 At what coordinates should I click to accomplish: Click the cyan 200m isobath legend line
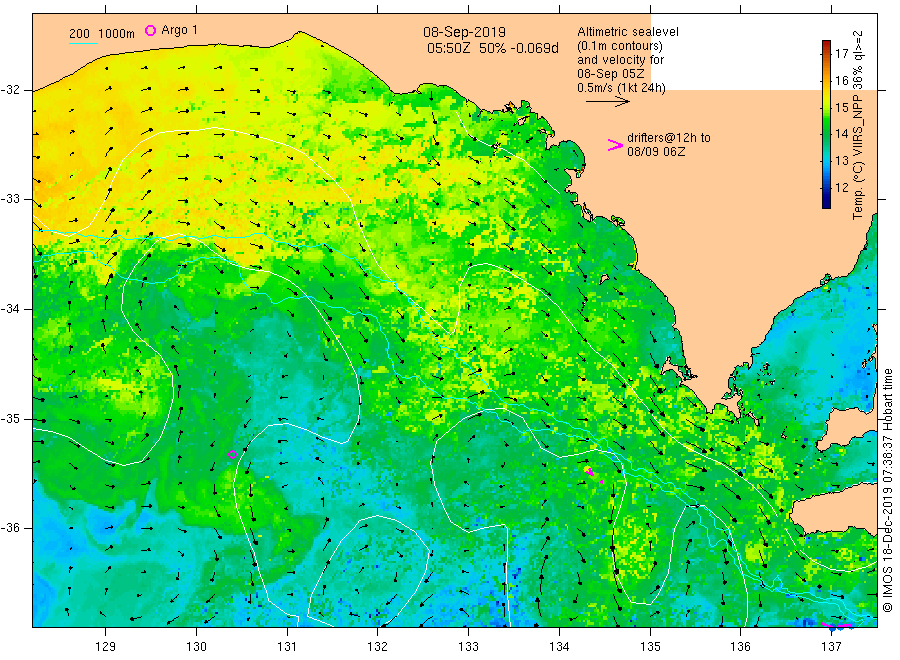(x=83, y=43)
